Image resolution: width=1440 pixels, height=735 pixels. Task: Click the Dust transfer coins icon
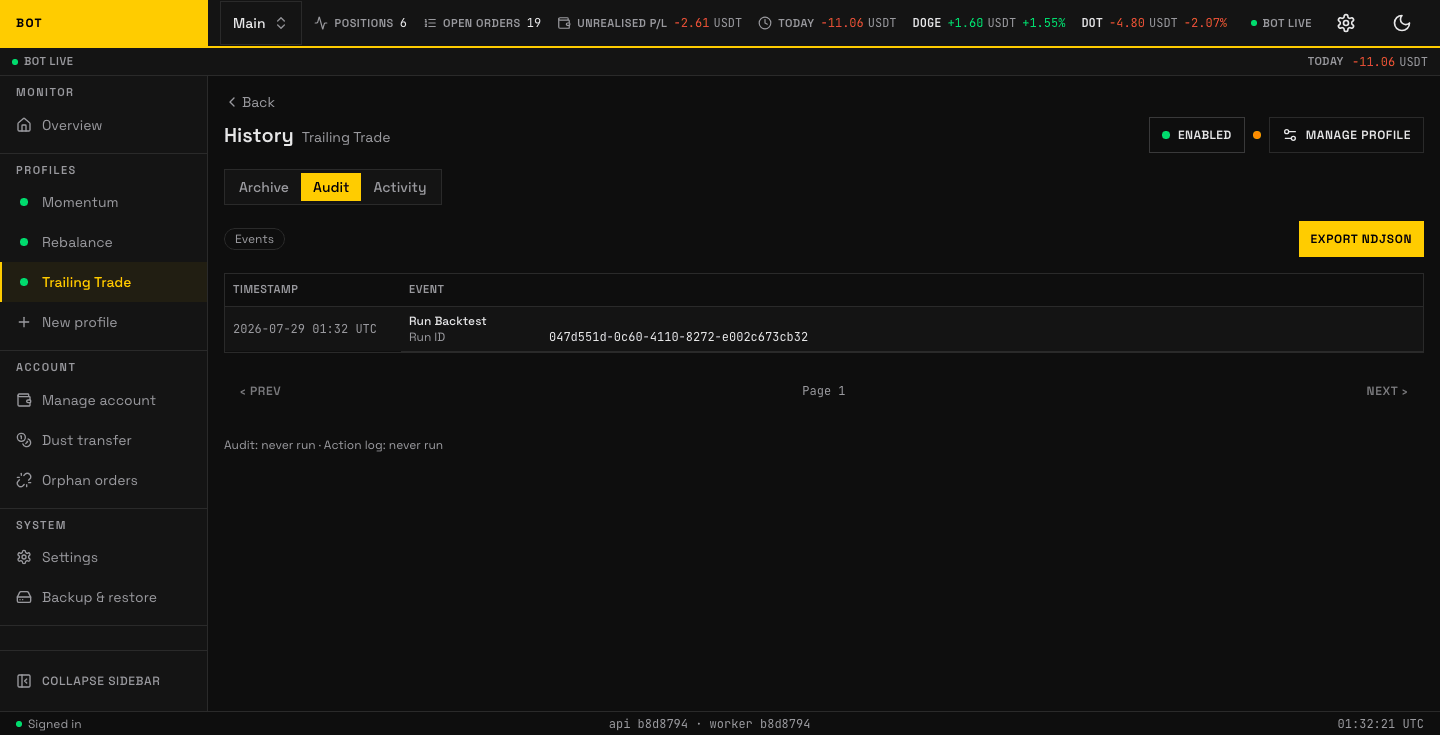coord(25,440)
